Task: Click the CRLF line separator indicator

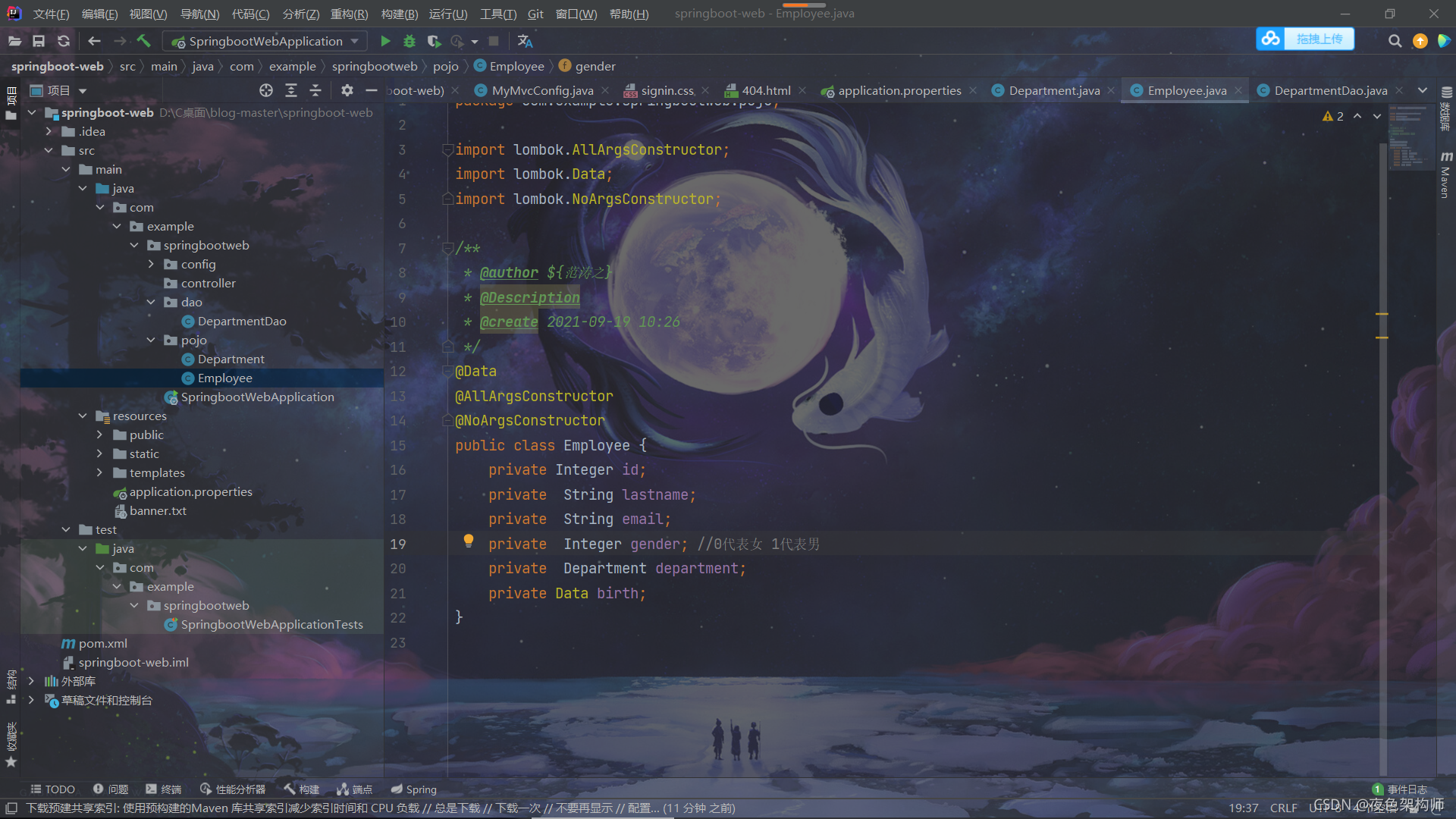Action: point(1283,808)
